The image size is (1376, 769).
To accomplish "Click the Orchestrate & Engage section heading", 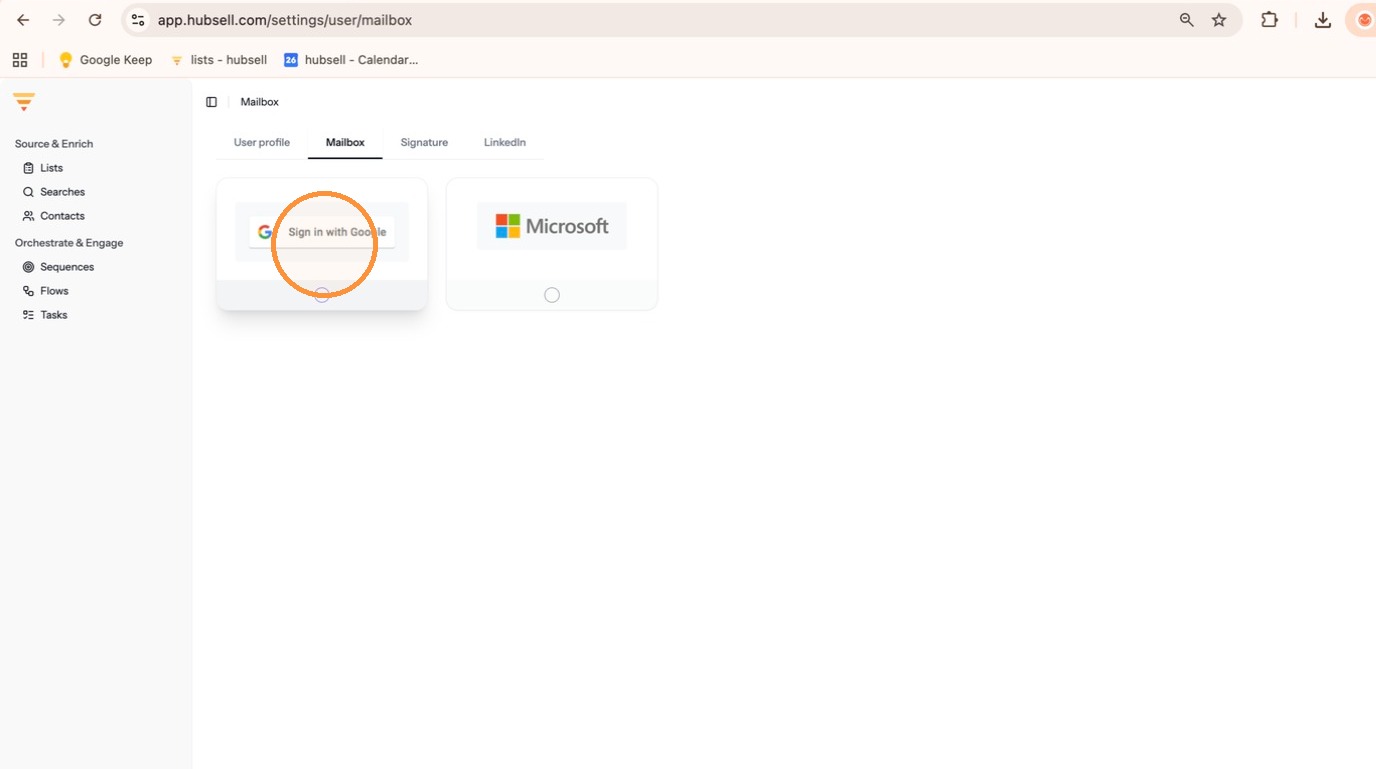I will pyautogui.click(x=69, y=243).
